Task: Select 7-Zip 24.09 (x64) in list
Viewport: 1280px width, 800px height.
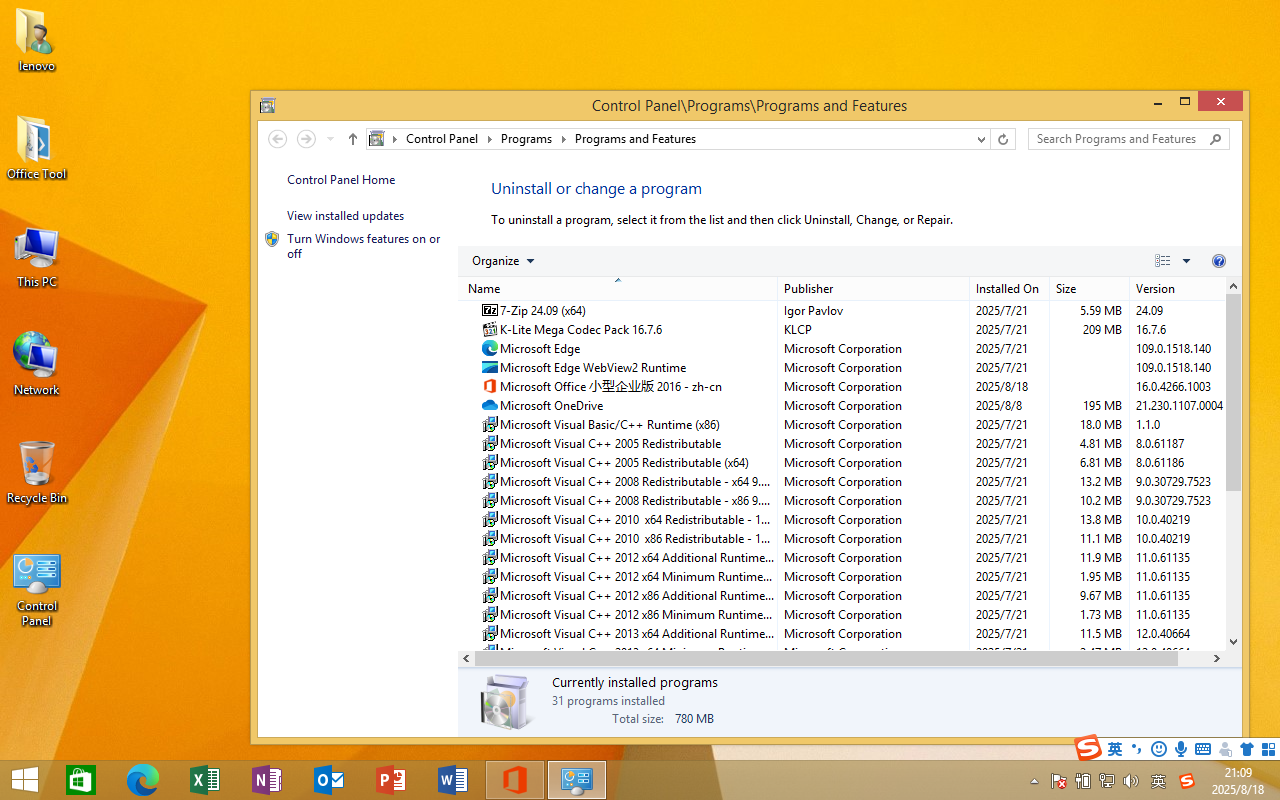Action: (543, 311)
